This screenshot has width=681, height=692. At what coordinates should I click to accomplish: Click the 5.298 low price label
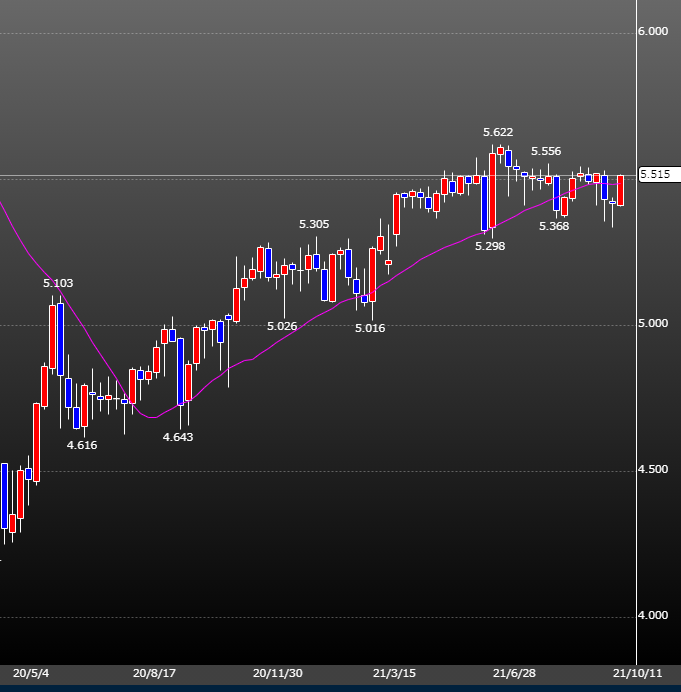pos(490,246)
